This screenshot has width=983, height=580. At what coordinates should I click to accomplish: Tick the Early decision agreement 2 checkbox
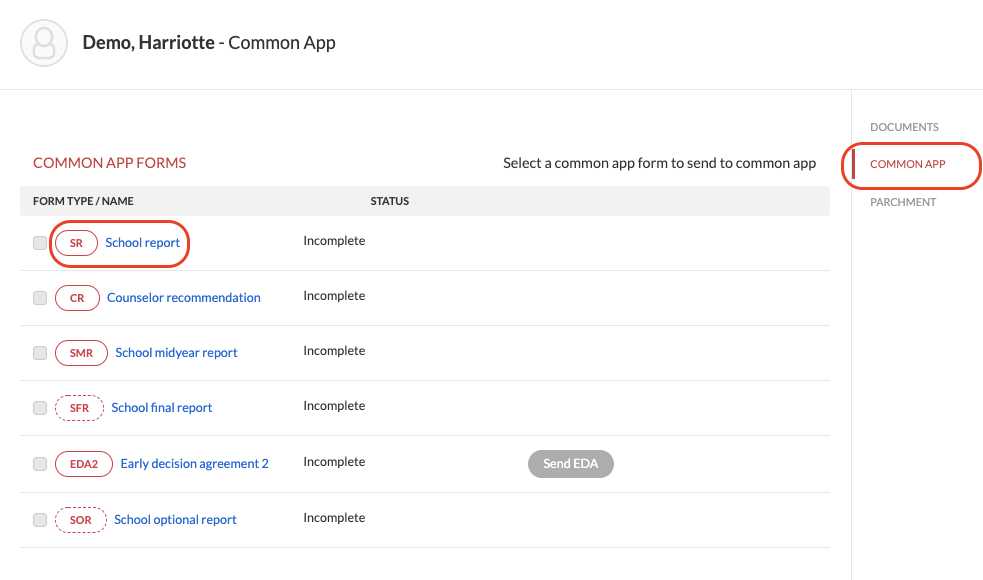(x=40, y=464)
